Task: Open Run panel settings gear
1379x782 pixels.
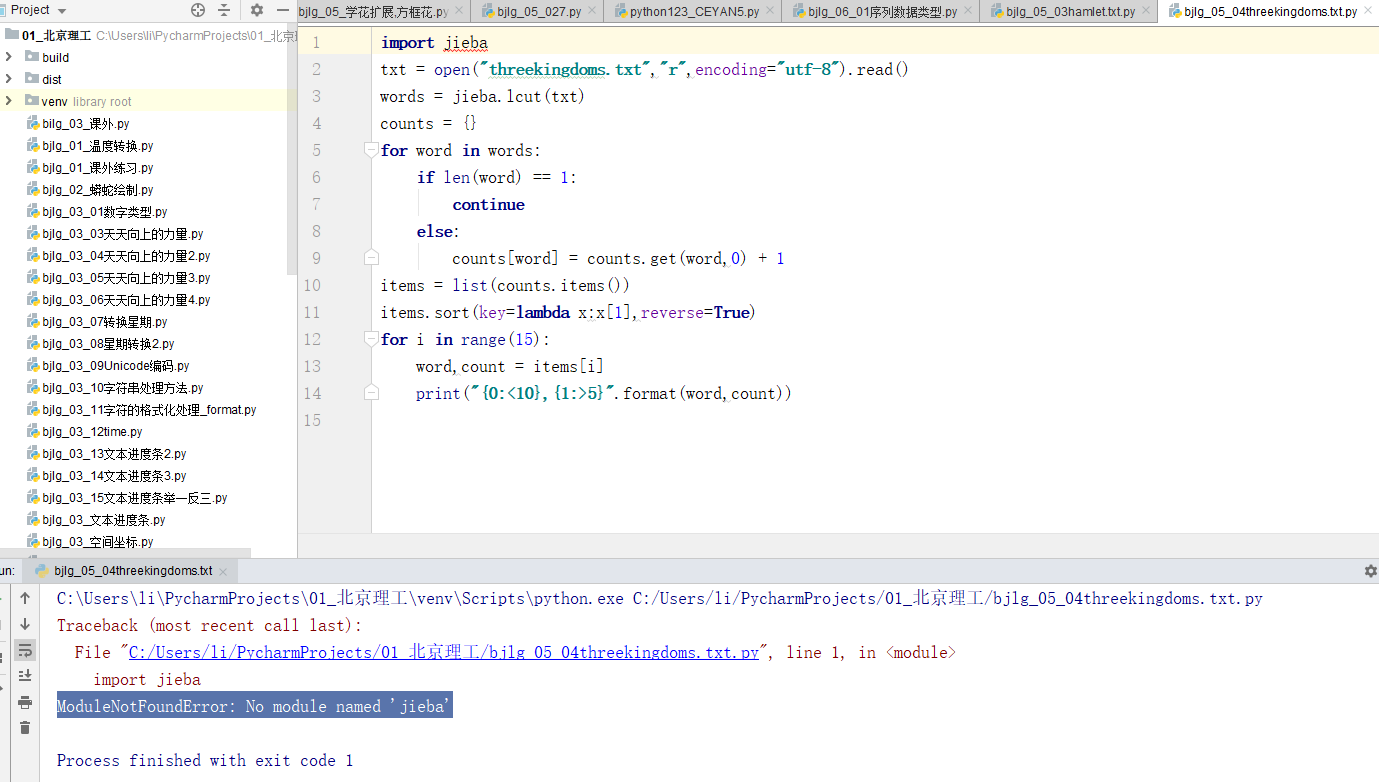Action: [x=1371, y=571]
